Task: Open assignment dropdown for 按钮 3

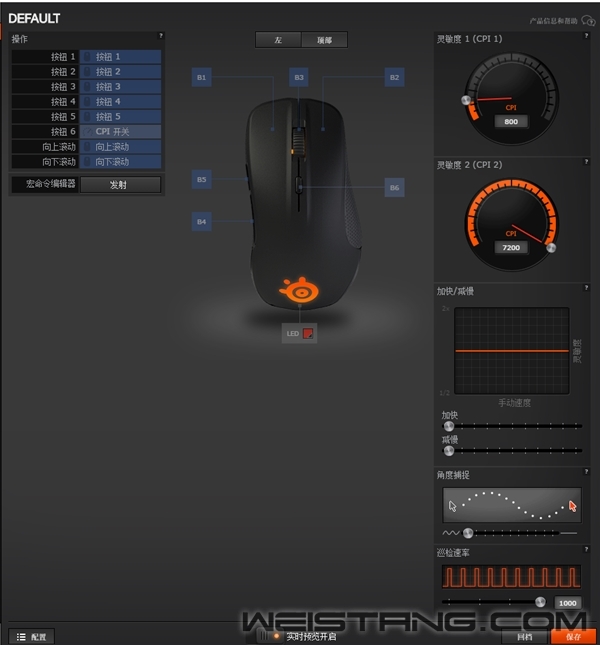Action: (120, 87)
